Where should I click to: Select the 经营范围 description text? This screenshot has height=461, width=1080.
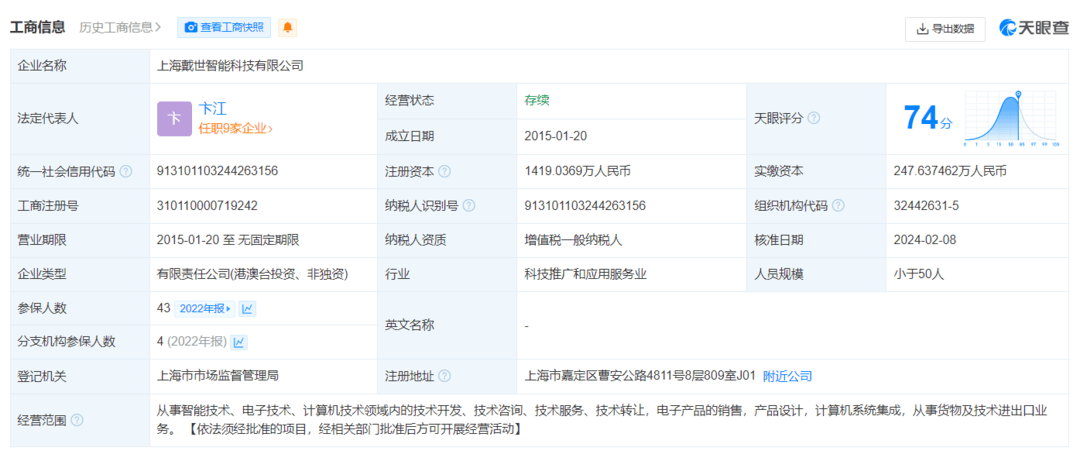(x=603, y=420)
